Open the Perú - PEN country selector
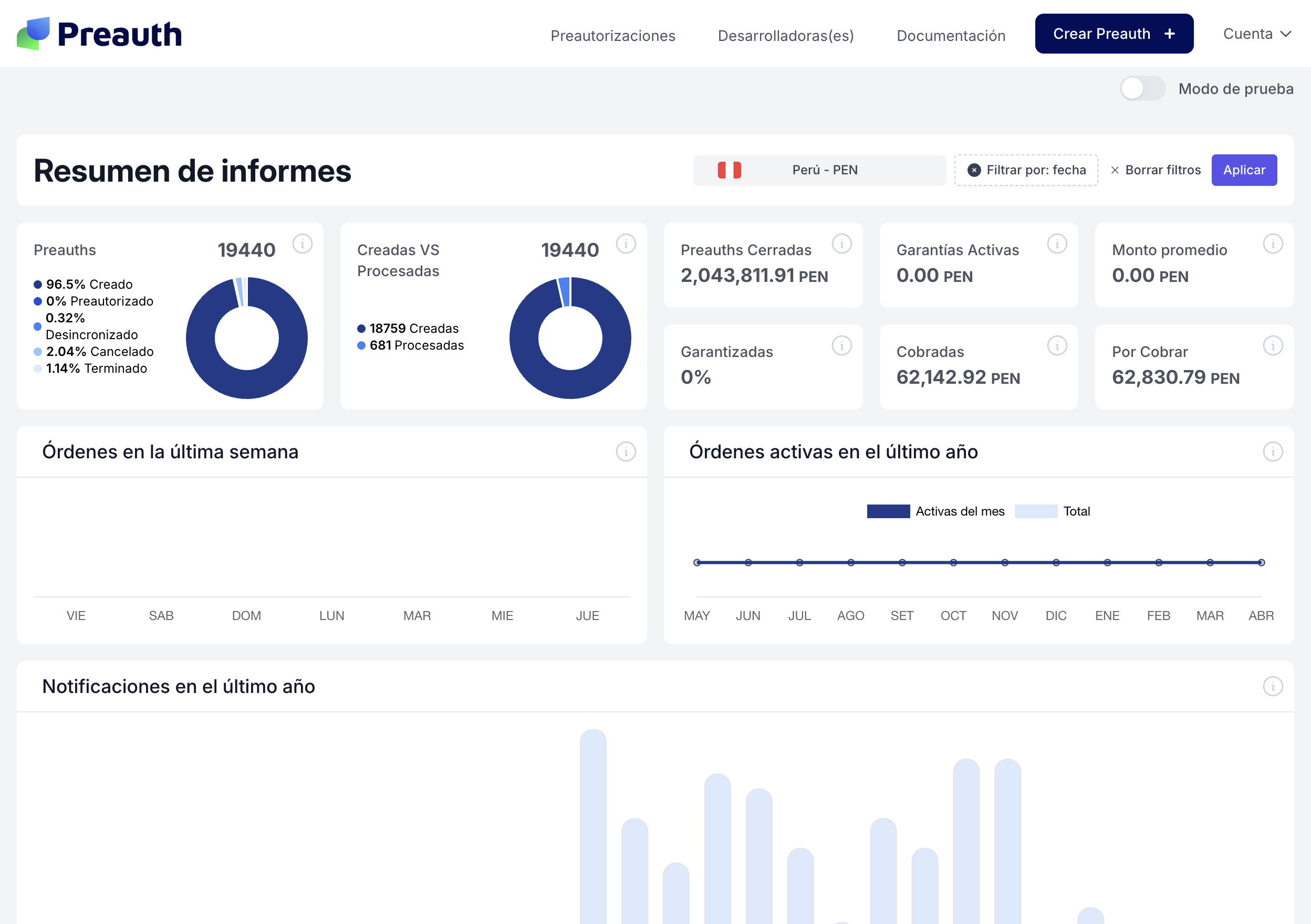This screenshot has width=1311, height=924. click(x=819, y=170)
